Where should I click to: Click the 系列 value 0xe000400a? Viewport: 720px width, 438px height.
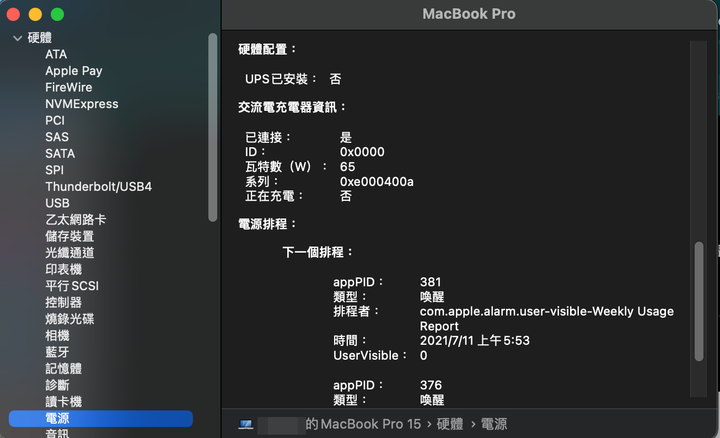coord(377,182)
